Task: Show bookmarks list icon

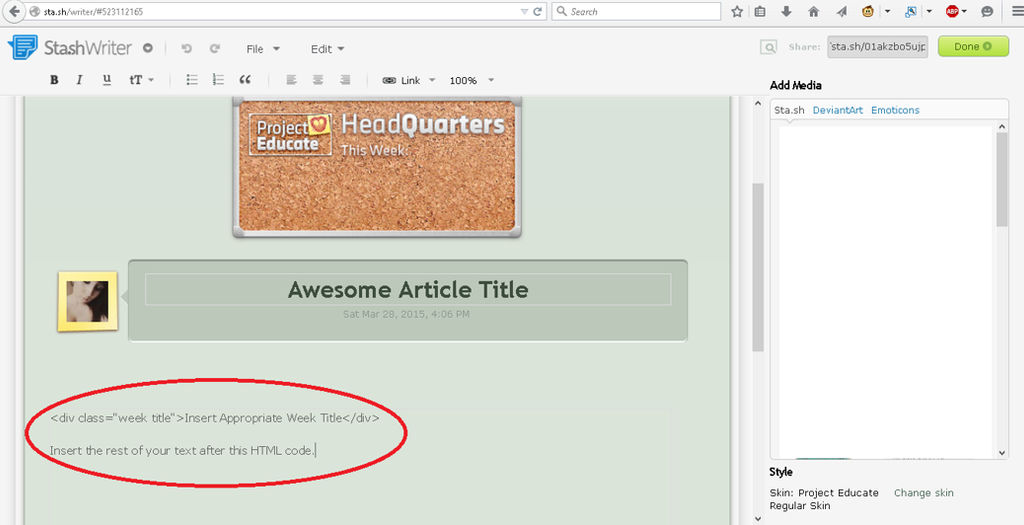Action: [x=760, y=11]
